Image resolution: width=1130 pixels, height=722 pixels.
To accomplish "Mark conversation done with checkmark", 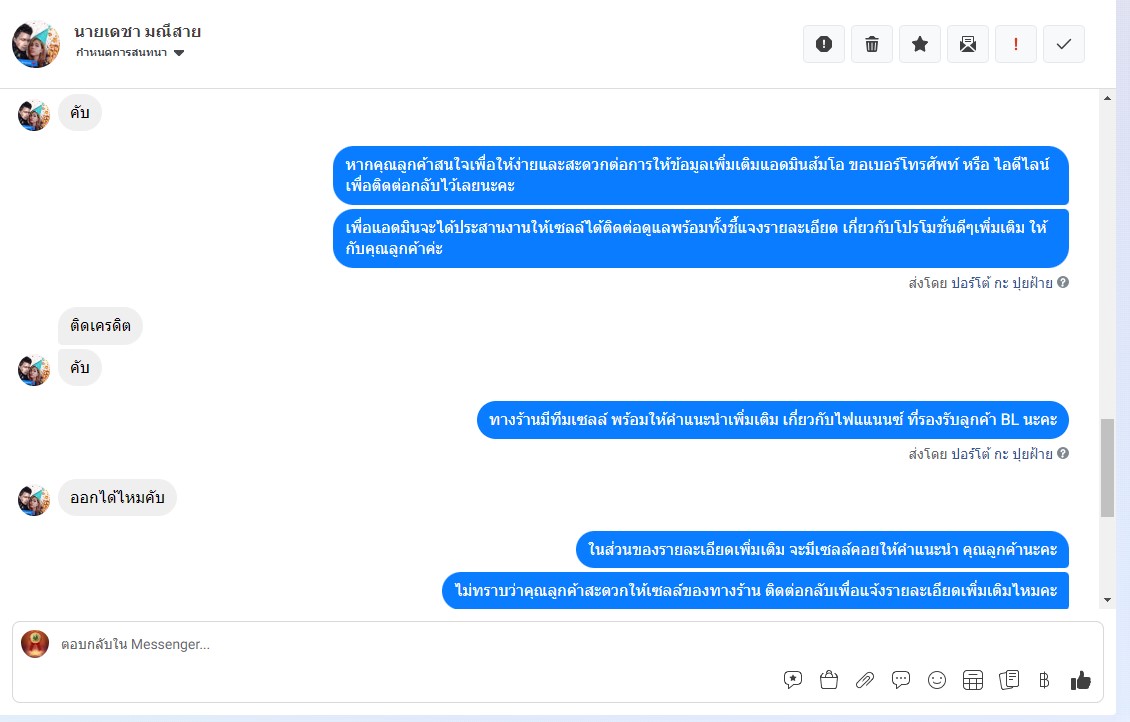I will [1064, 44].
